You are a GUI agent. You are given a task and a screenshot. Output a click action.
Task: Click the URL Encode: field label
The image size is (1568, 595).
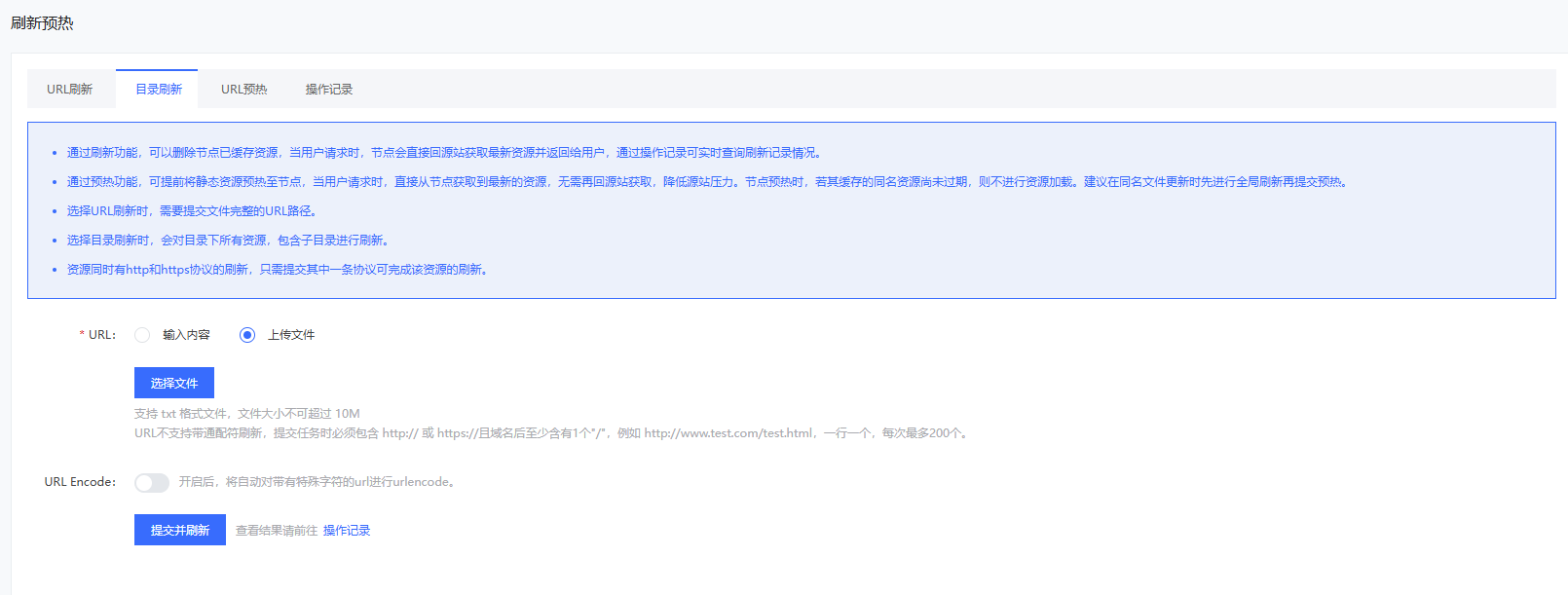coord(80,482)
